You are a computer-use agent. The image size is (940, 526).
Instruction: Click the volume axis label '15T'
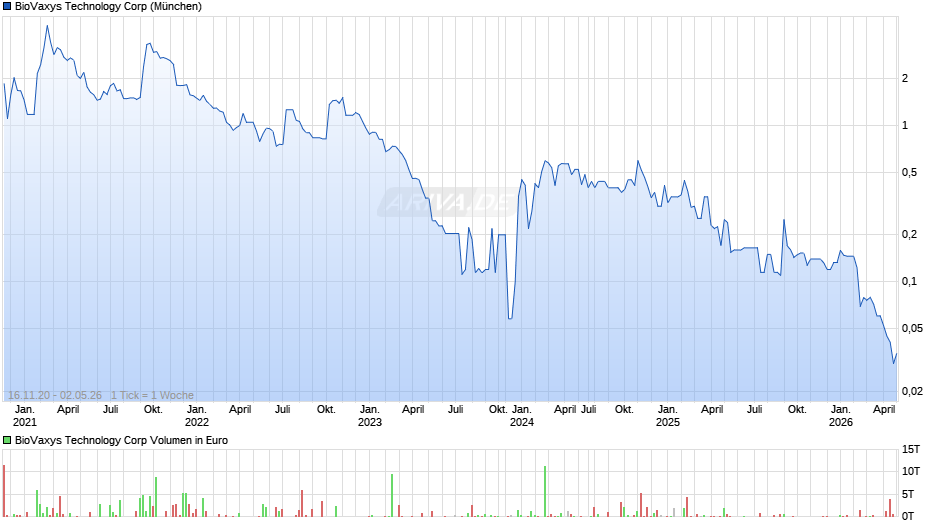(911, 449)
